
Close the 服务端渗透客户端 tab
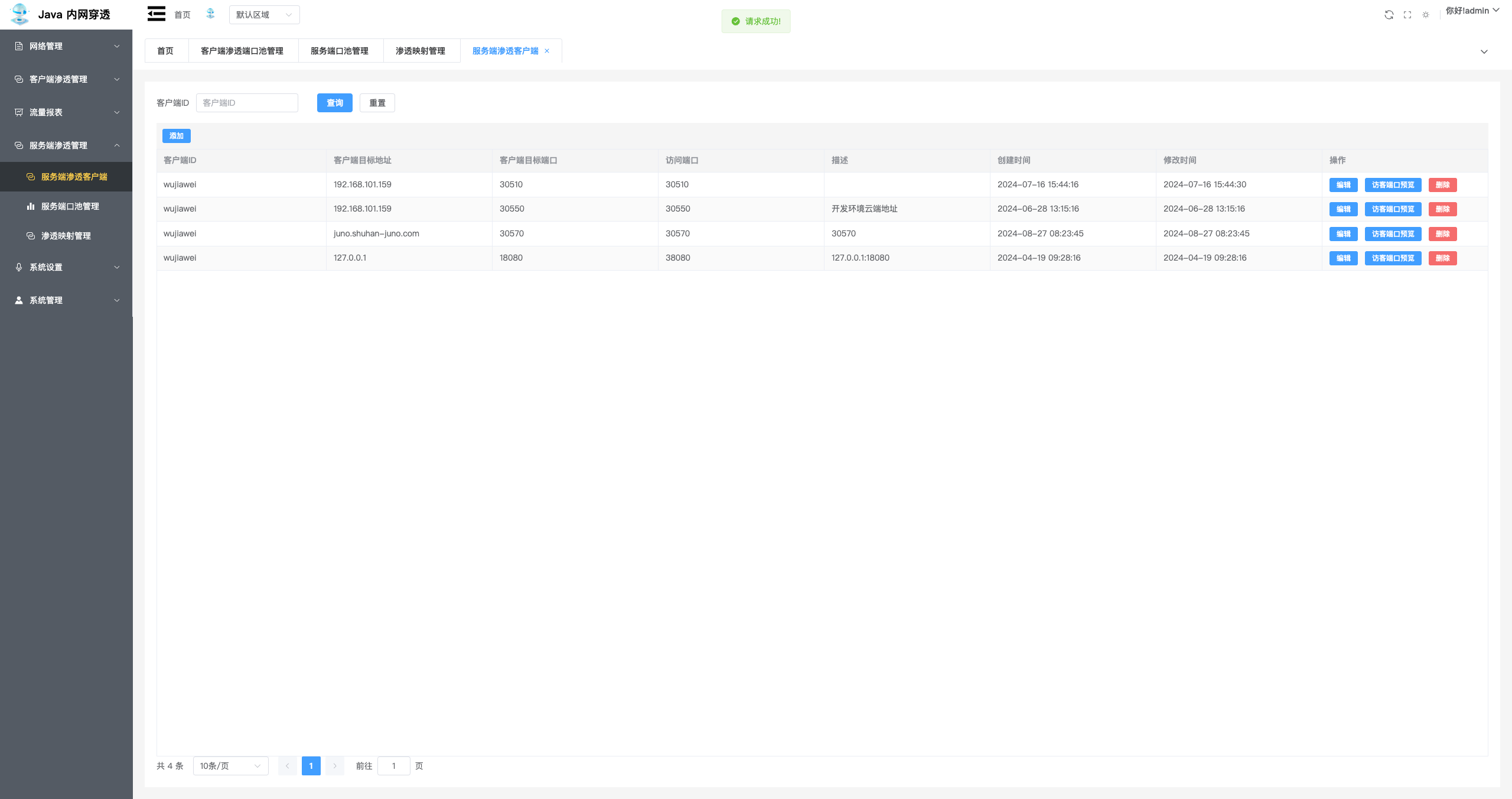pyautogui.click(x=547, y=51)
